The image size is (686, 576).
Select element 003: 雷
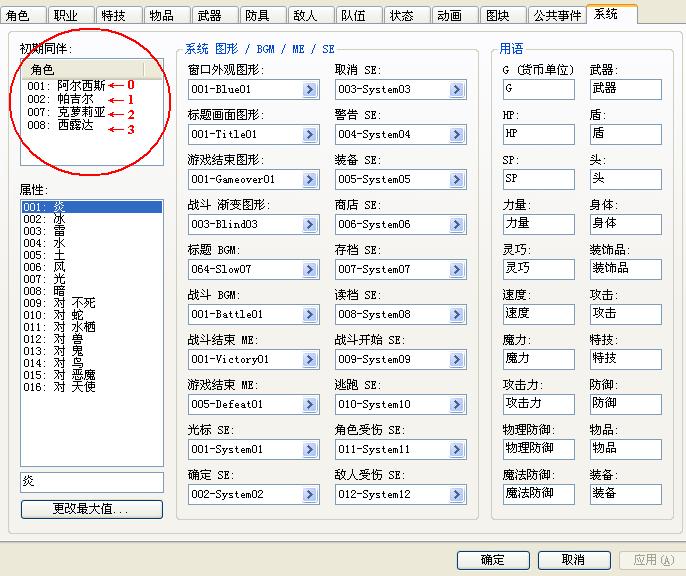click(92, 231)
